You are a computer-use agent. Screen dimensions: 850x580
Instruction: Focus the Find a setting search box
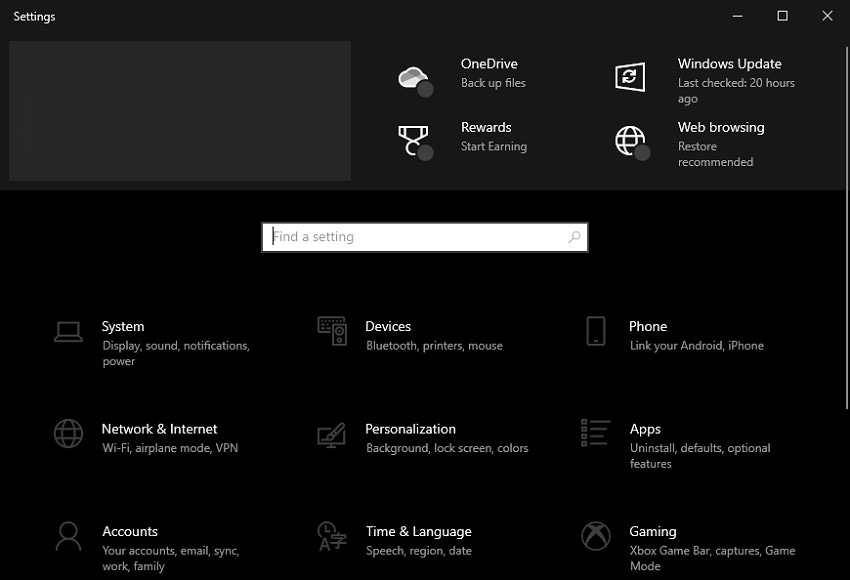click(425, 237)
